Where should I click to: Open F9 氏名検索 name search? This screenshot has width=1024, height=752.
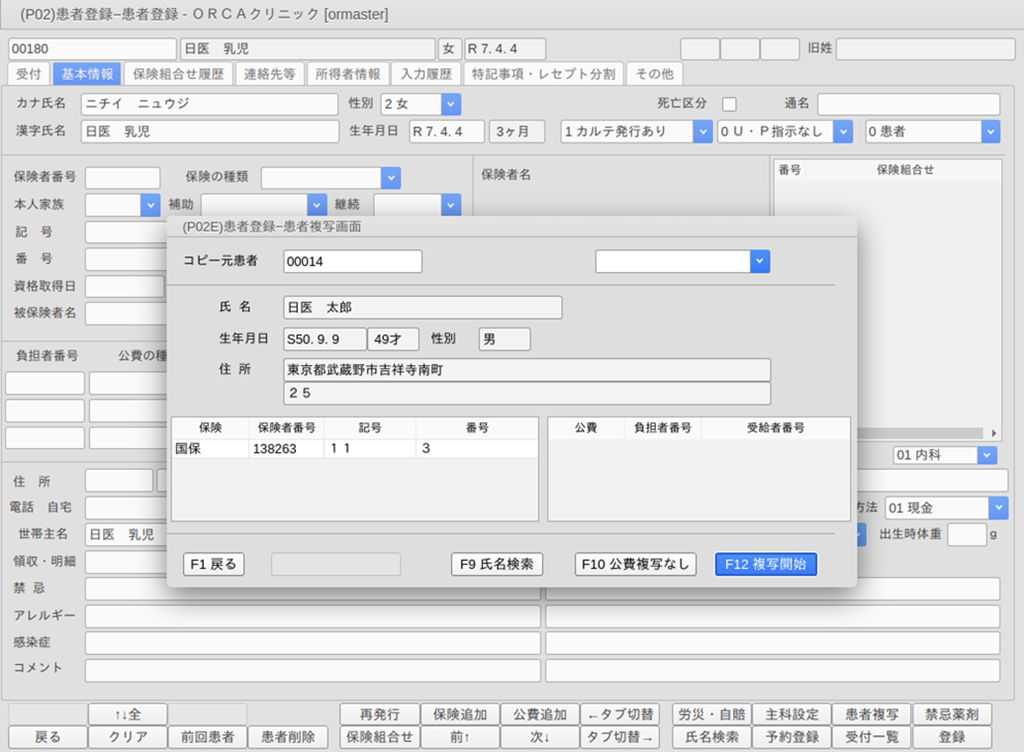pos(496,564)
